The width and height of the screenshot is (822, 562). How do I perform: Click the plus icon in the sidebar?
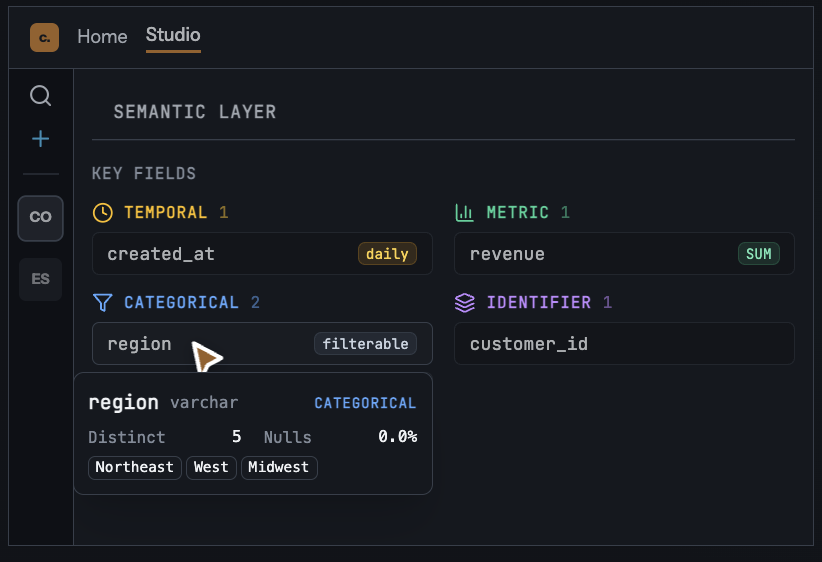[x=40, y=139]
